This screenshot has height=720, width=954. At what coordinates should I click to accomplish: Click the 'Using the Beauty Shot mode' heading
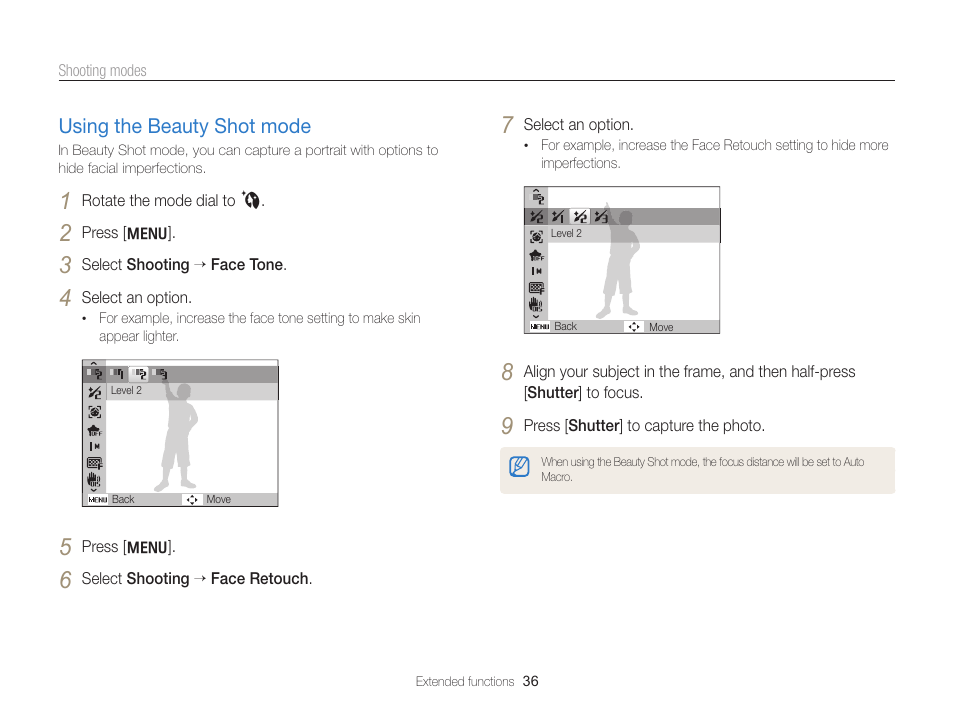coord(185,126)
